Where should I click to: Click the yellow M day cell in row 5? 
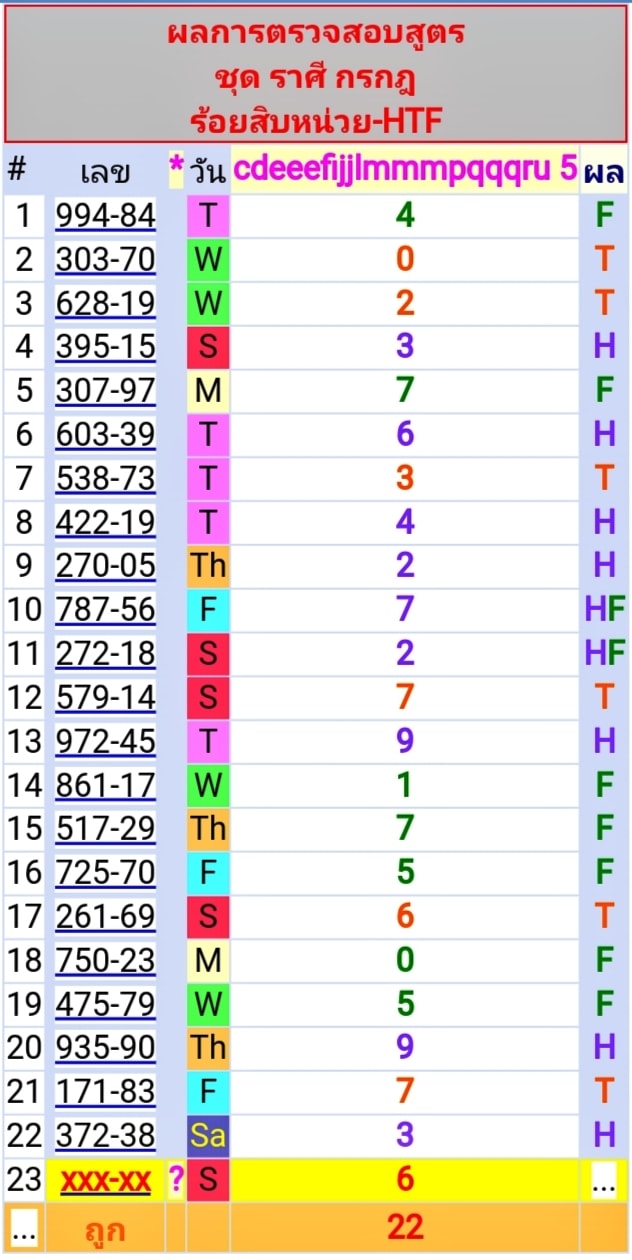(208, 391)
